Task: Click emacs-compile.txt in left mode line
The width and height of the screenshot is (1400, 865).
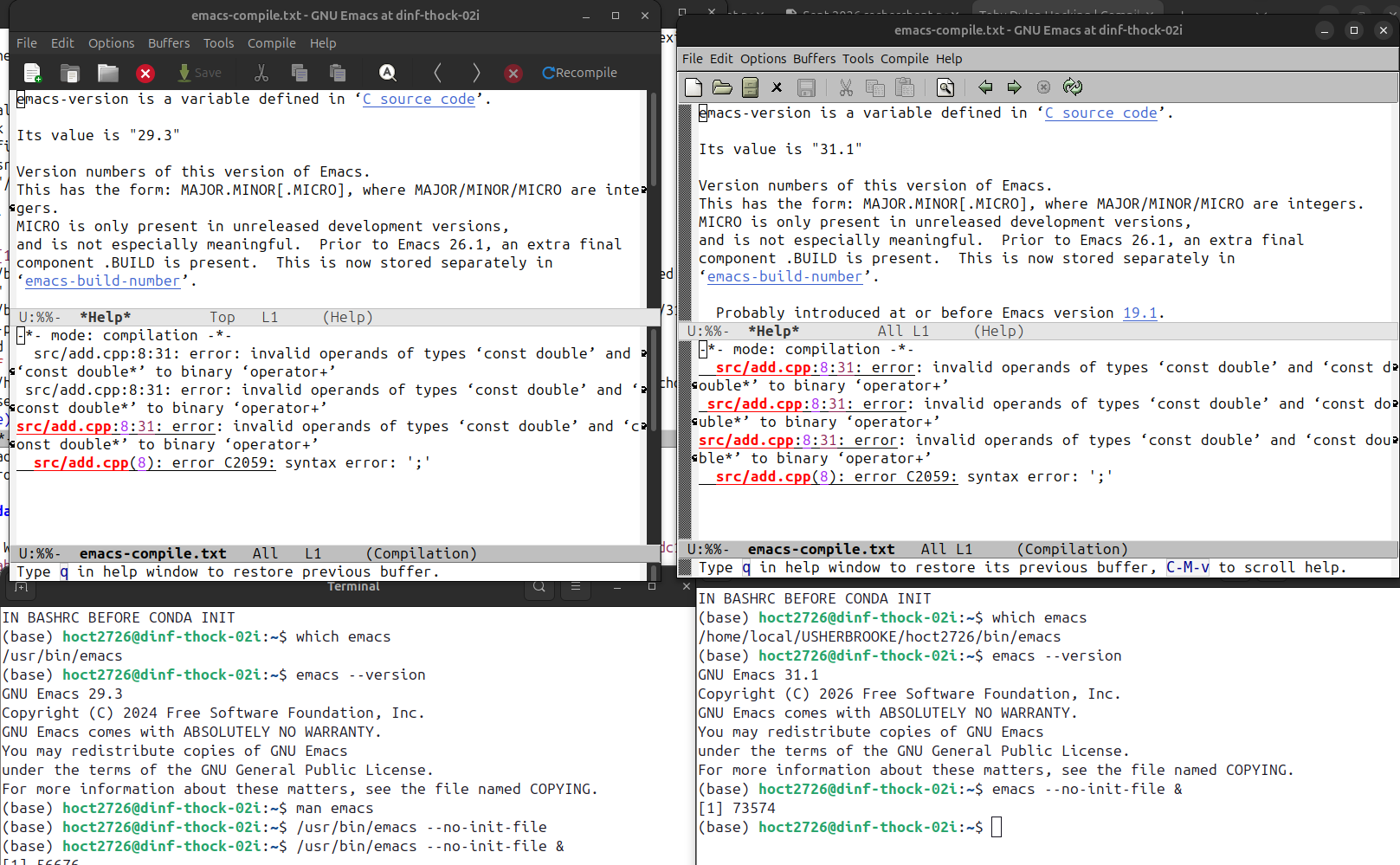Action: (153, 554)
